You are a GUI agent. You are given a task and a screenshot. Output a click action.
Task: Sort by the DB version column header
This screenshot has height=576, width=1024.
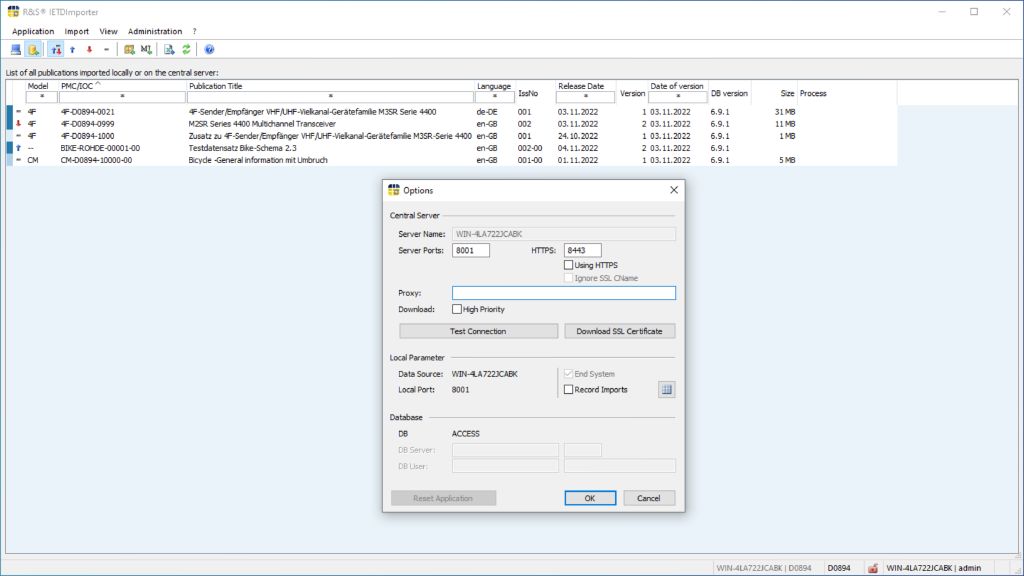click(x=729, y=93)
